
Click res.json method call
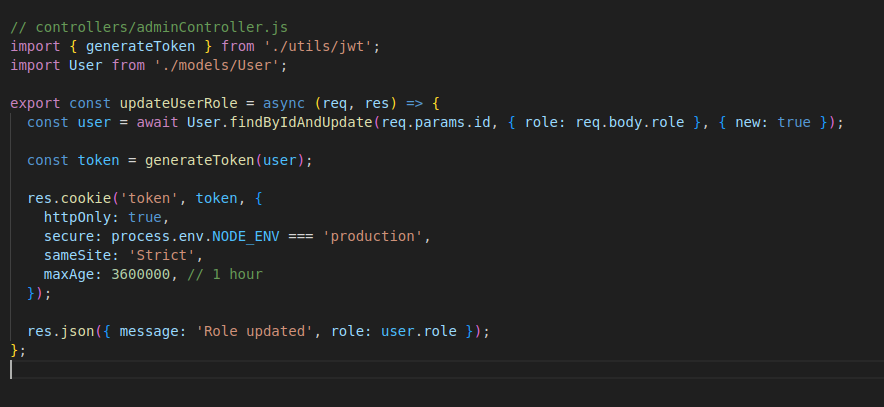60,331
